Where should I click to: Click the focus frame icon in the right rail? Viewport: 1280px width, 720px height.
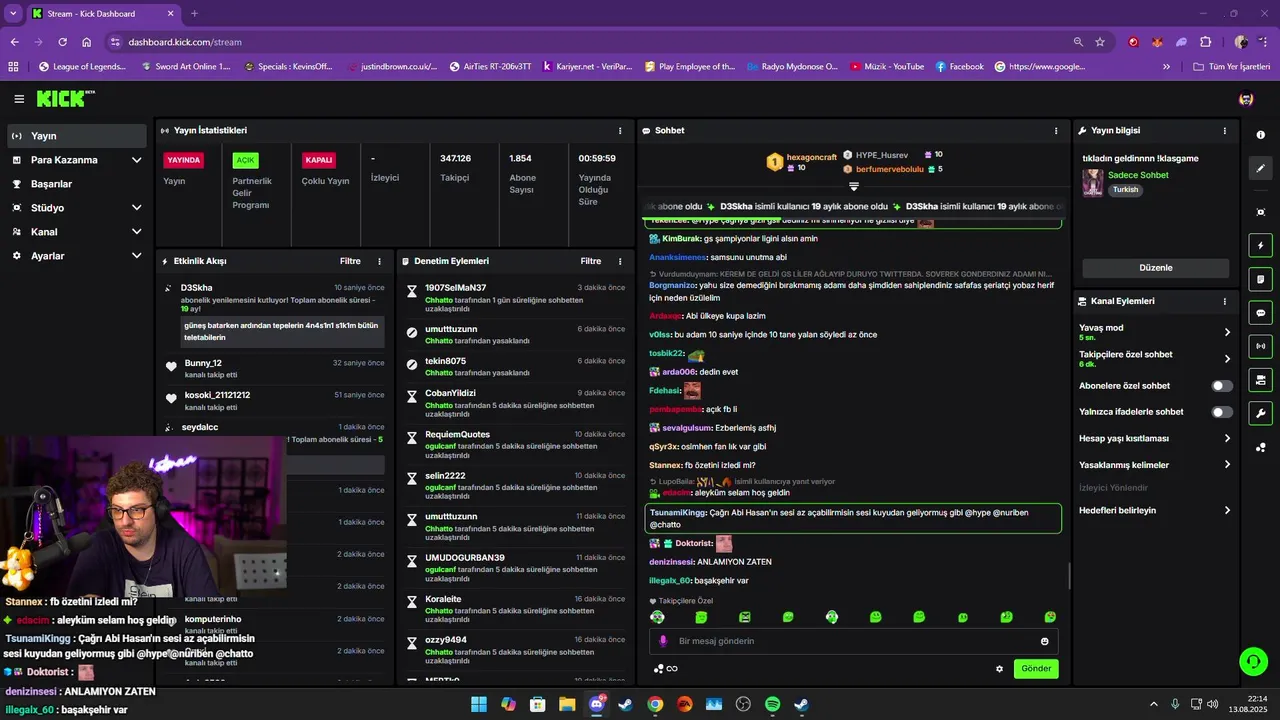point(1260,212)
